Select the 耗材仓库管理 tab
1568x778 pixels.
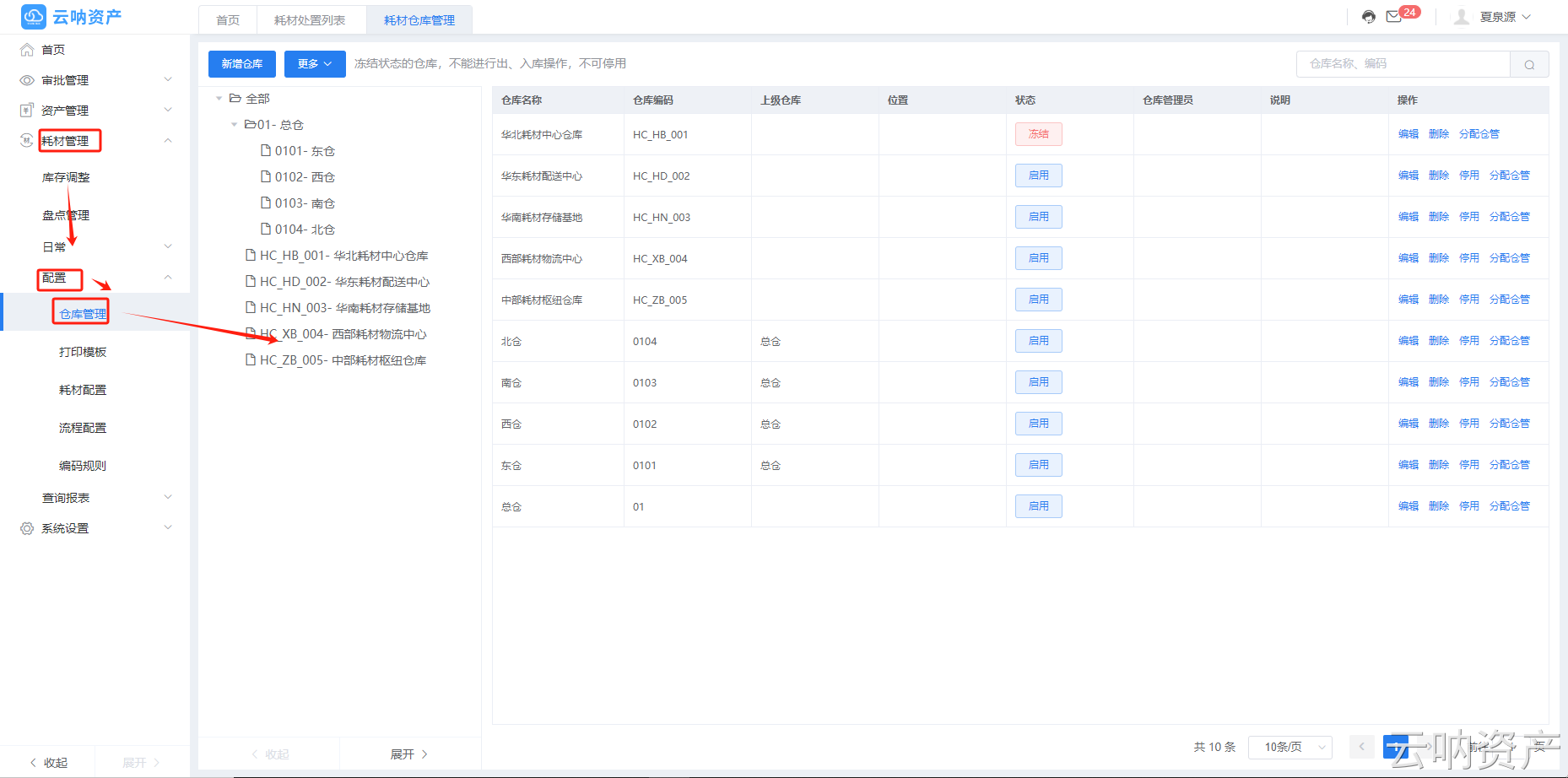(419, 20)
